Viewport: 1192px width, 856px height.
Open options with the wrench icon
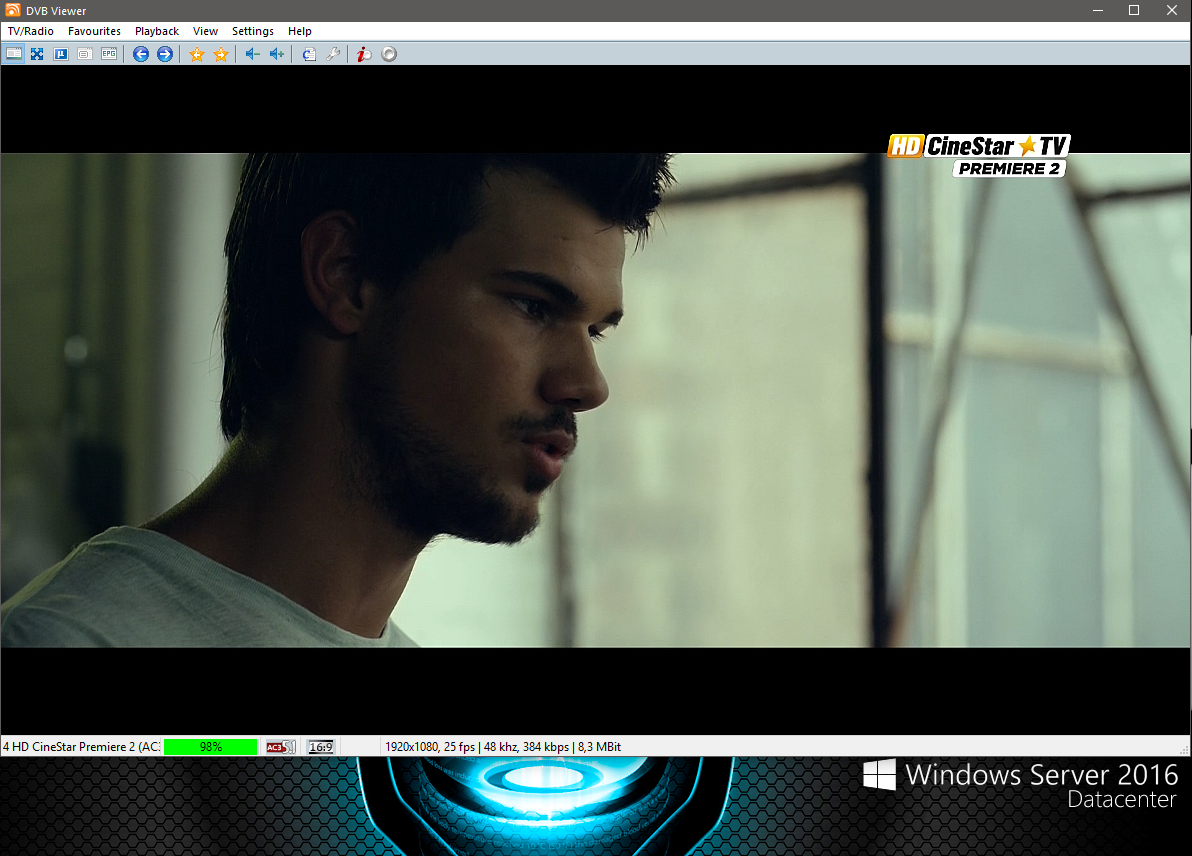pos(333,54)
